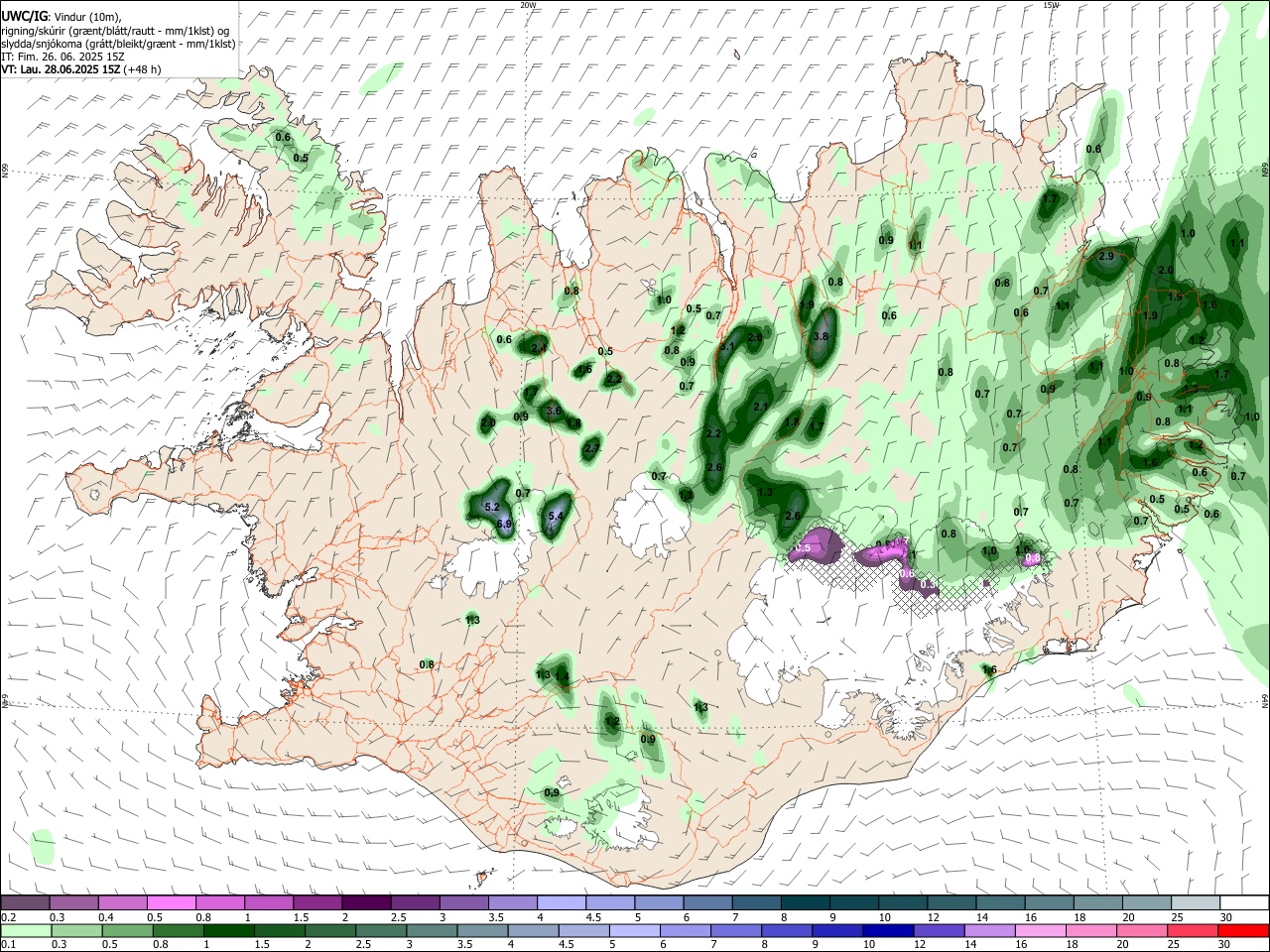Image resolution: width=1270 pixels, height=952 pixels.
Task: Click the dark purple swatch labelled 2 in upper legend row
Action: point(366,902)
